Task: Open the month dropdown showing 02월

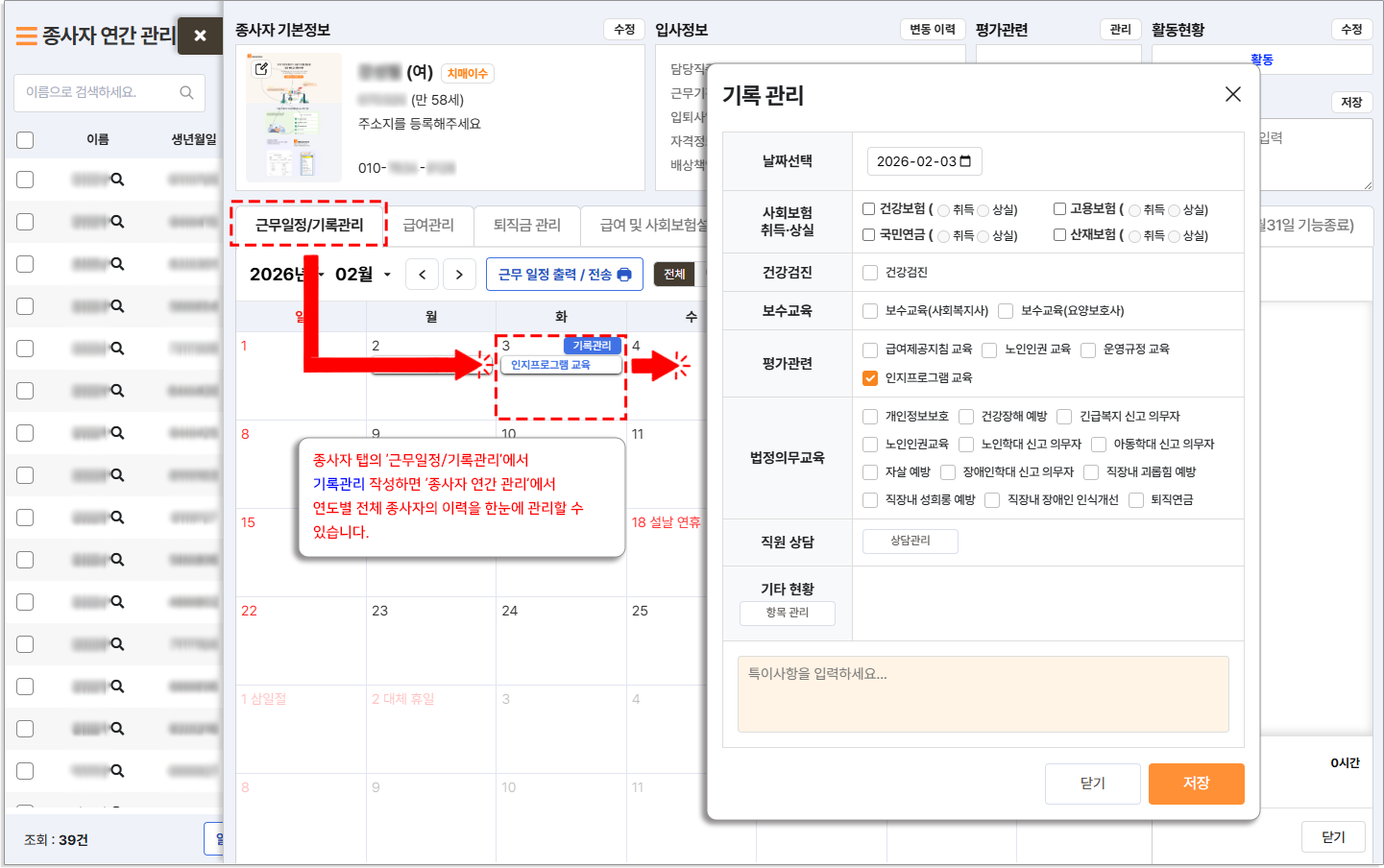Action: [x=363, y=275]
